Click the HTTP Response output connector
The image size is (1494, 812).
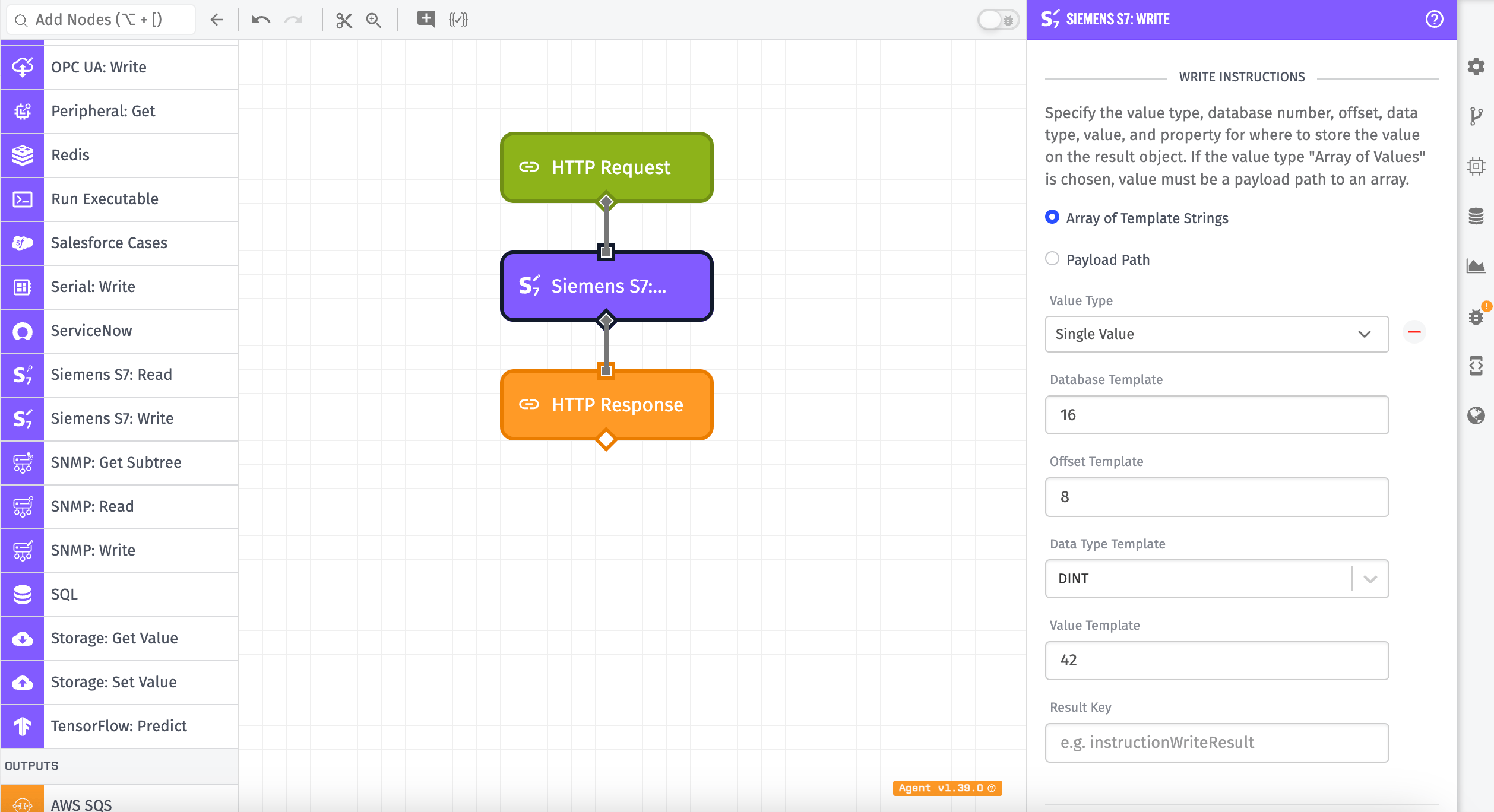click(x=606, y=440)
